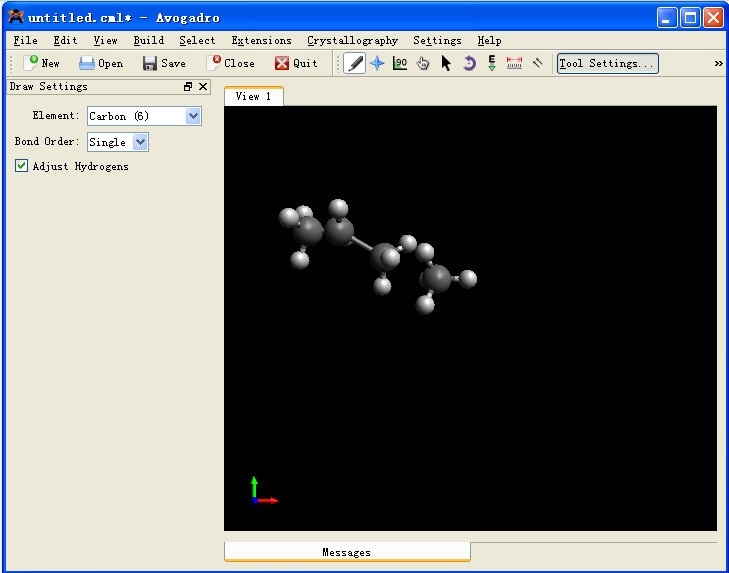Enable the Auto Rotate tool
Viewport: 729px width, 573px height.
[x=469, y=63]
